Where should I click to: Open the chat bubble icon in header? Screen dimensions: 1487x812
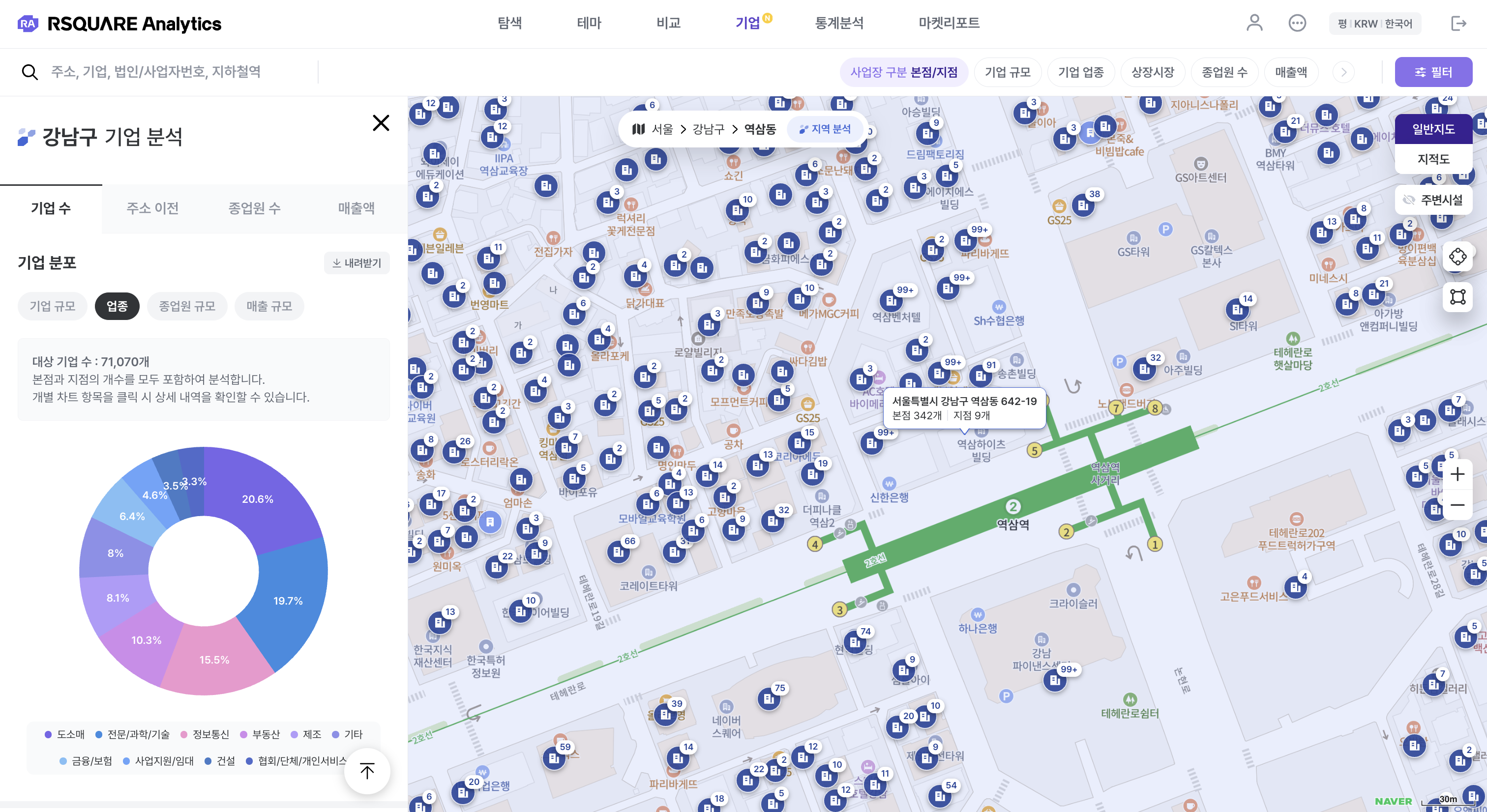(x=1297, y=23)
